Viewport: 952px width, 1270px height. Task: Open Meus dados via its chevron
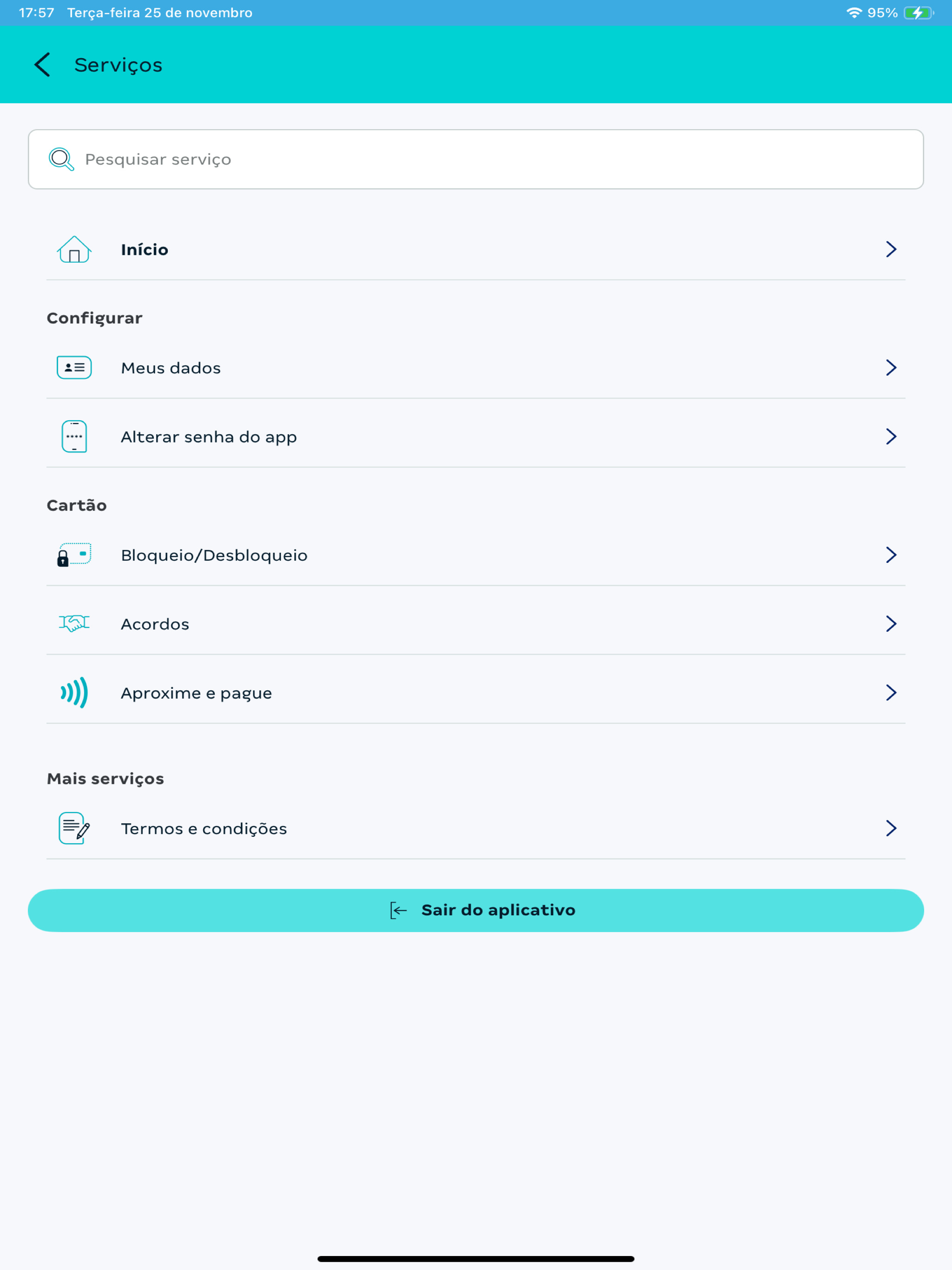point(891,367)
